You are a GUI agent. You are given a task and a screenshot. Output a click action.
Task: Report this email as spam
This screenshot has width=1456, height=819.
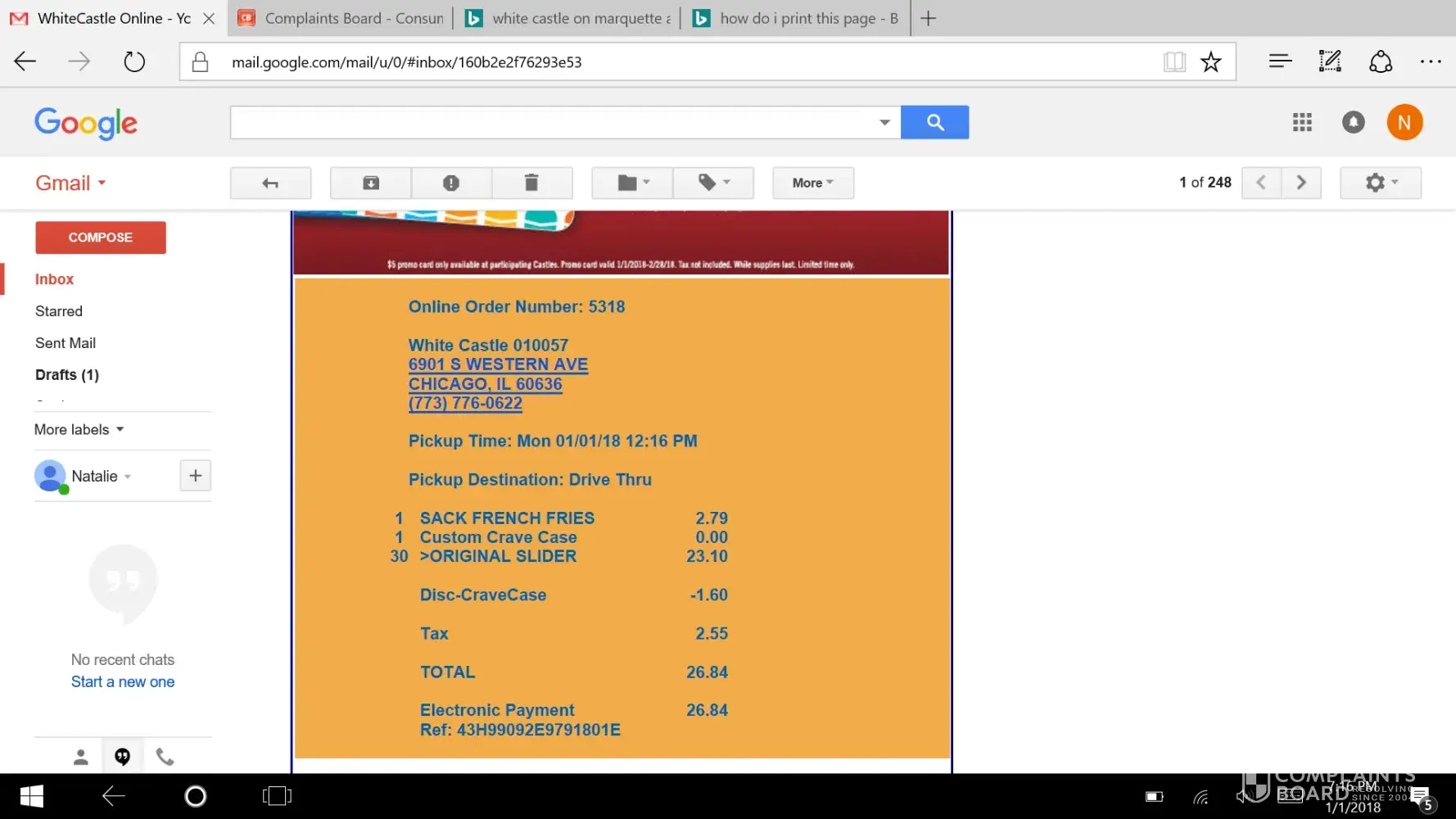[x=451, y=183]
